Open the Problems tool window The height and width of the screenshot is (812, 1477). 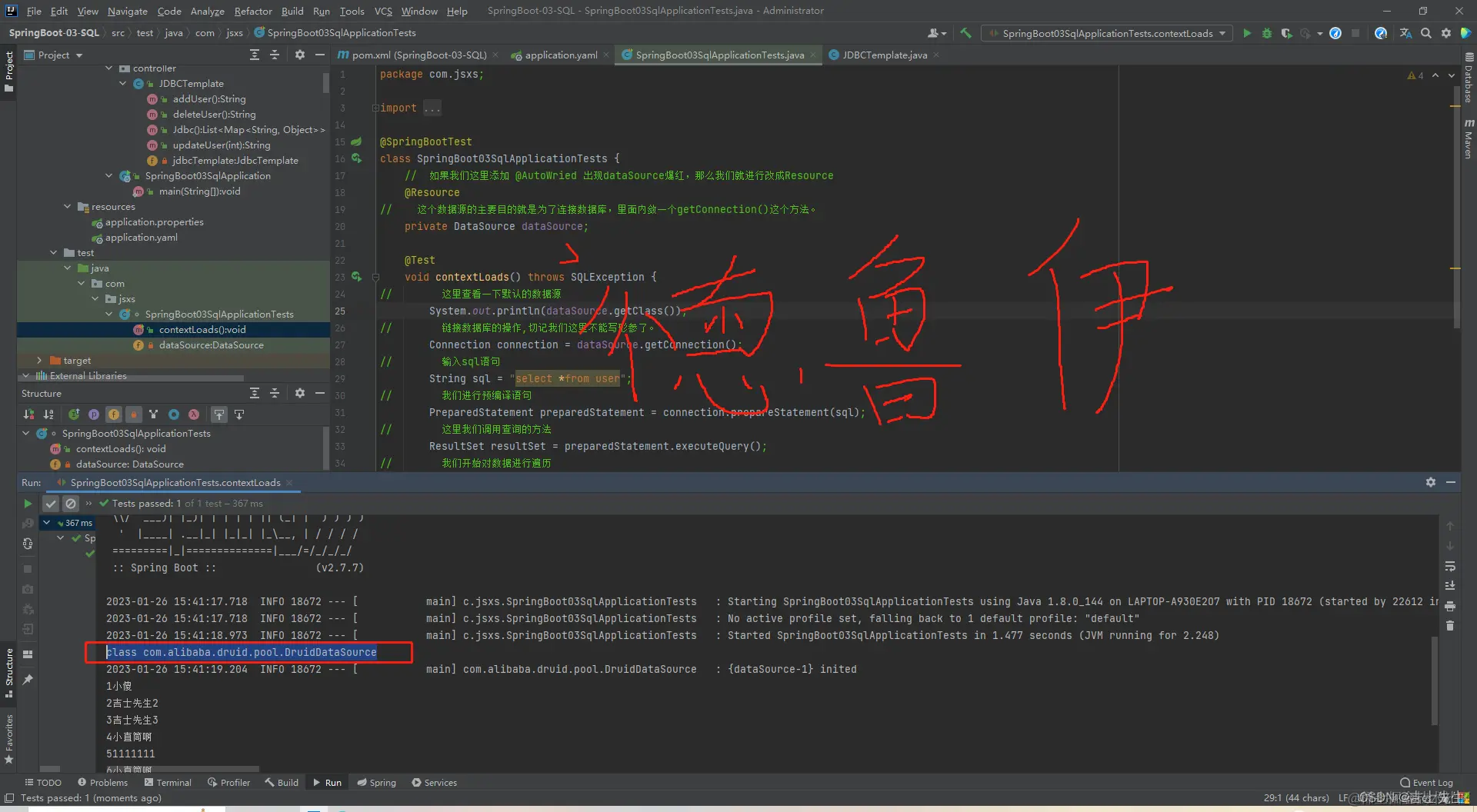click(x=103, y=782)
